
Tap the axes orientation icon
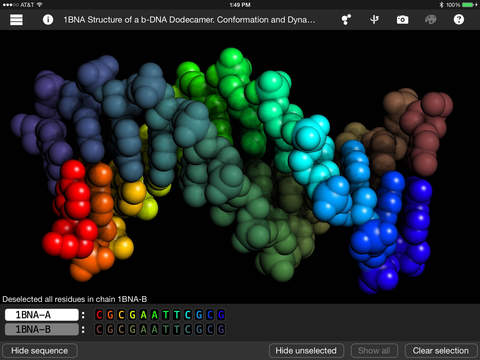pos(374,20)
